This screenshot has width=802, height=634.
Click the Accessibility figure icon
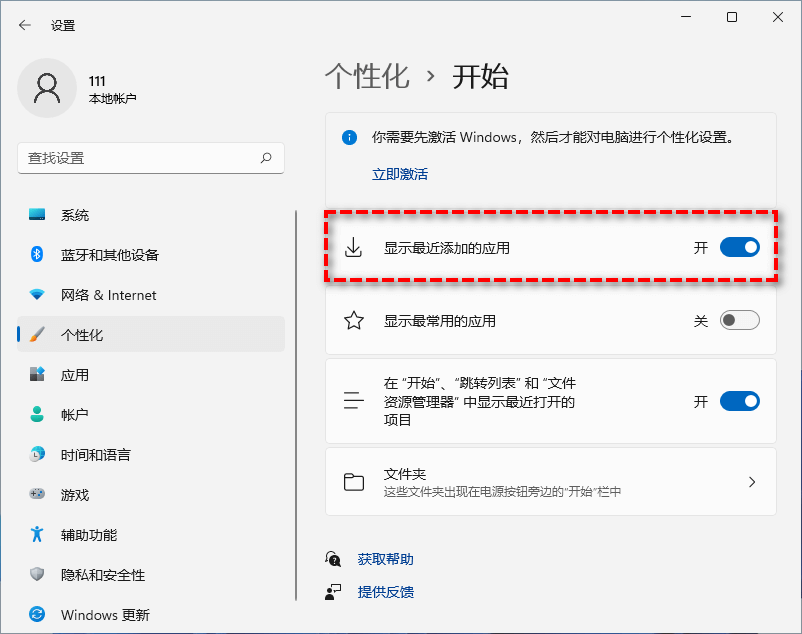[x=37, y=534]
